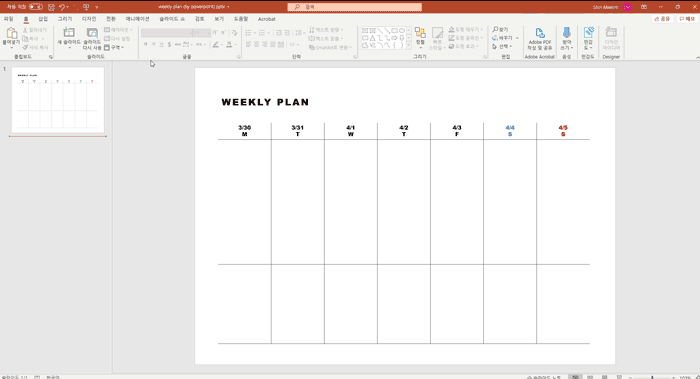Click the Undo arrow icon
The image size is (700, 379).
pyautogui.click(x=62, y=7)
